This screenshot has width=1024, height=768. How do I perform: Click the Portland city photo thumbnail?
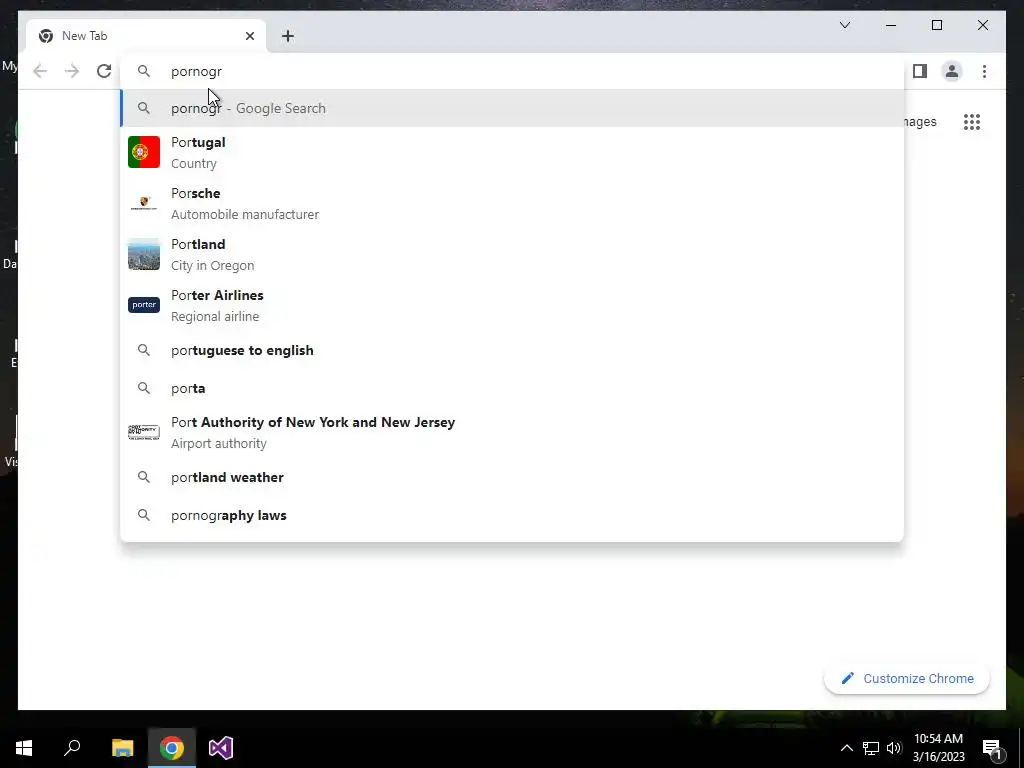[144, 254]
